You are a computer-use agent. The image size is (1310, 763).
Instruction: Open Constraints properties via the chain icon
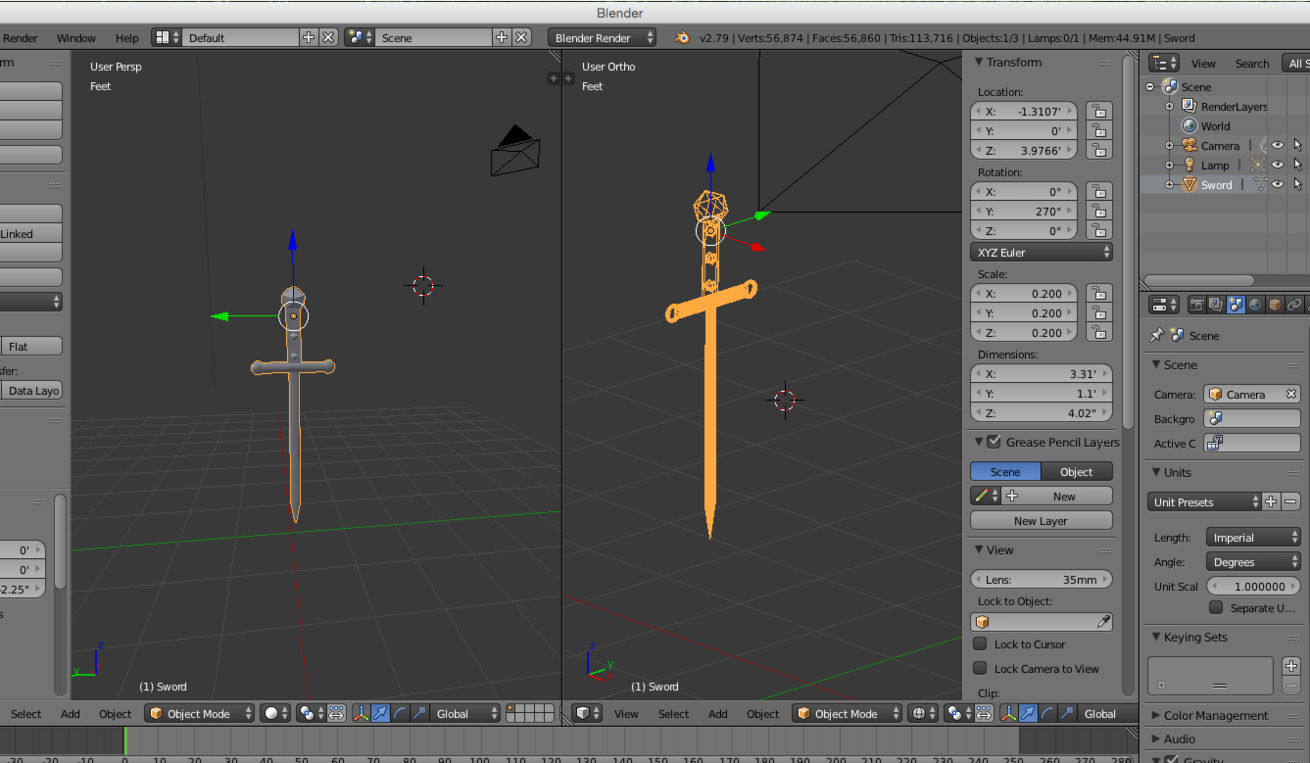click(1295, 304)
